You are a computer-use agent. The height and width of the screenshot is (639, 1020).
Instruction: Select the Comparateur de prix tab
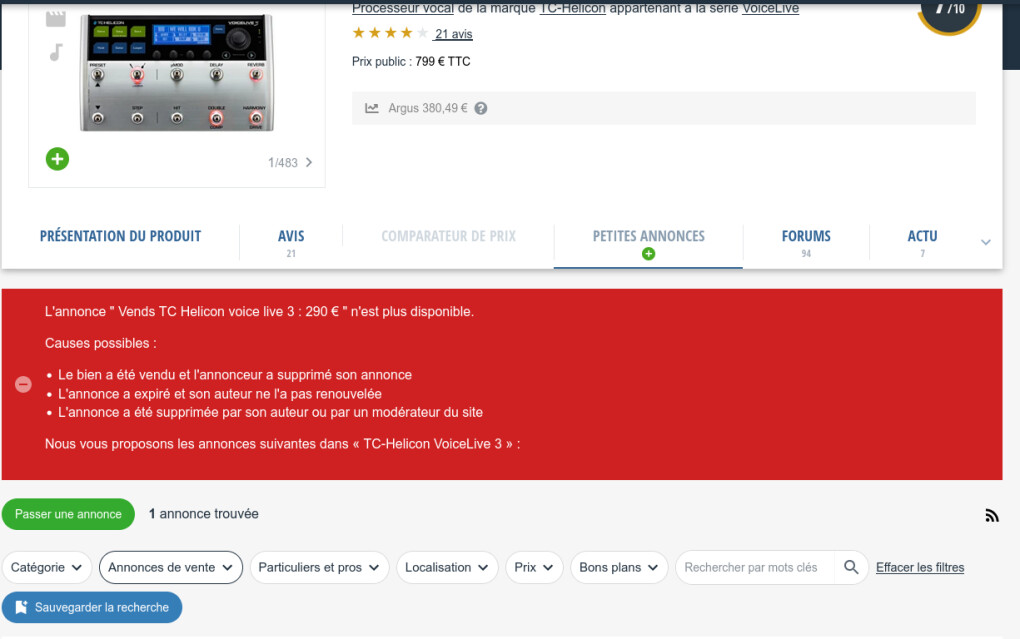448,236
